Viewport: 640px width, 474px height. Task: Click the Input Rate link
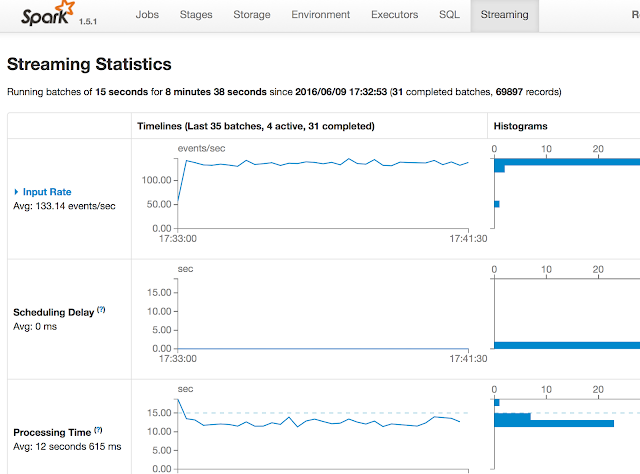point(46,192)
